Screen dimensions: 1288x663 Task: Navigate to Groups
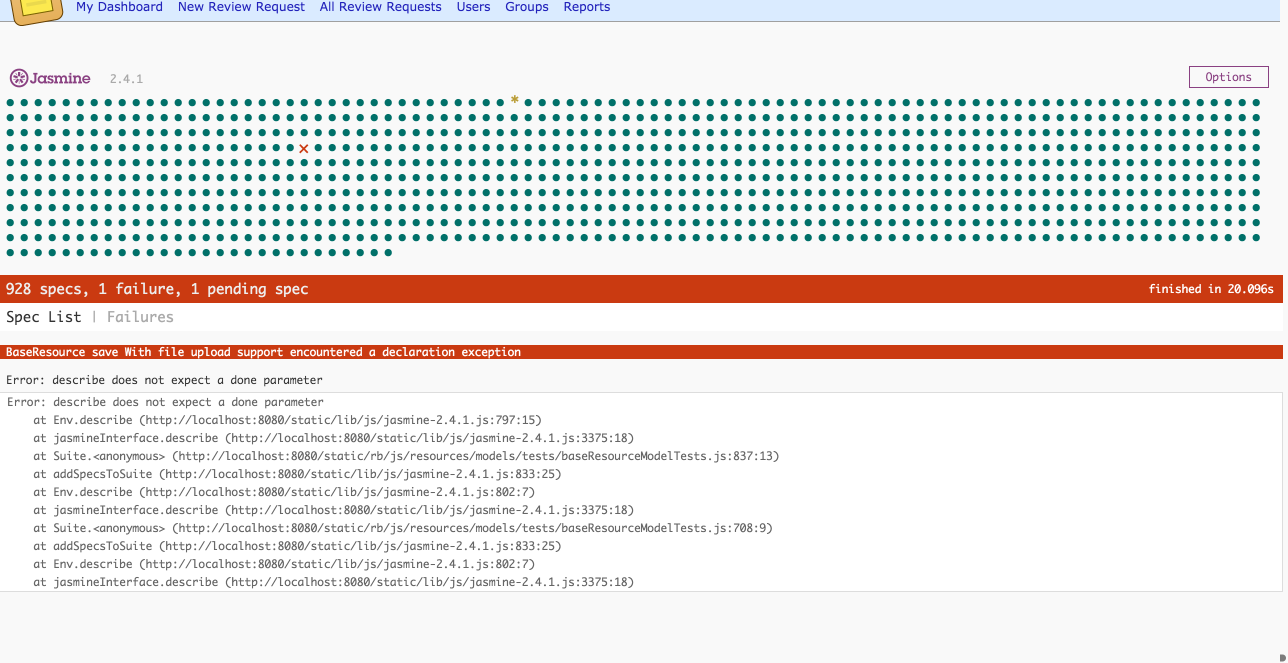click(x=527, y=7)
